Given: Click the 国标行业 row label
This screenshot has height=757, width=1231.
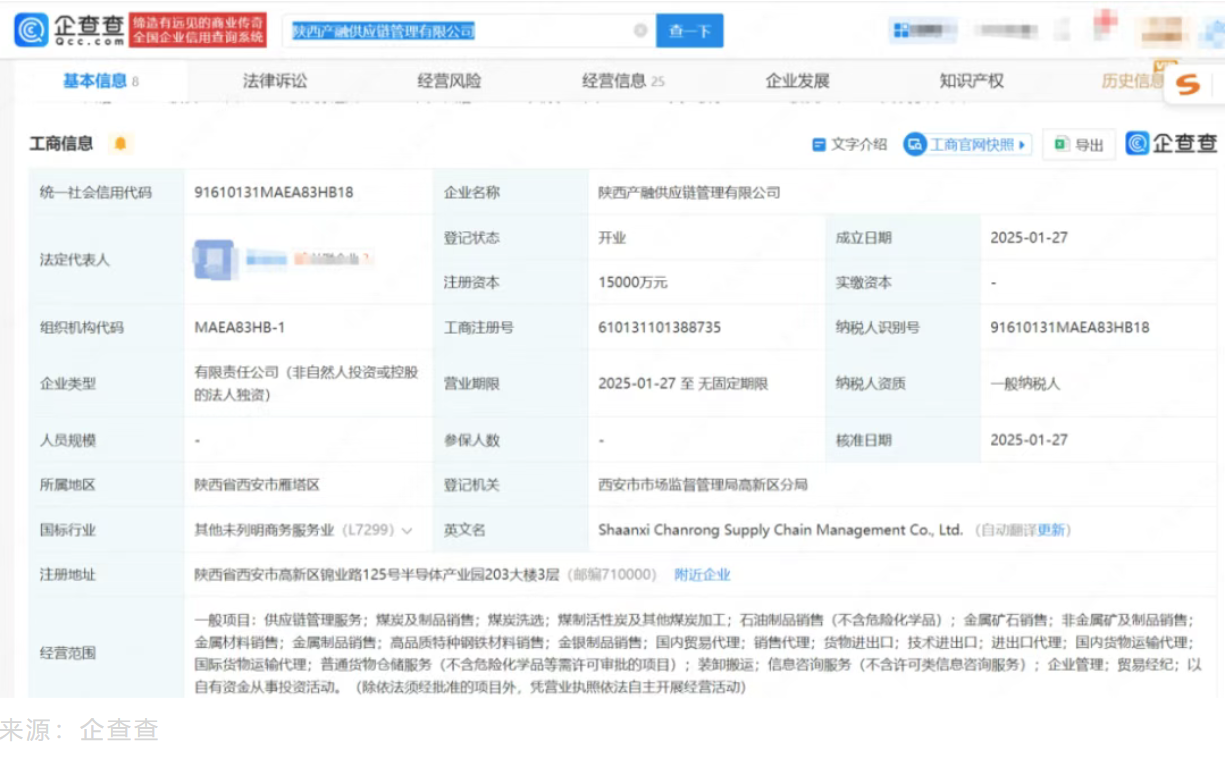Looking at the screenshot, I should coord(68,530).
